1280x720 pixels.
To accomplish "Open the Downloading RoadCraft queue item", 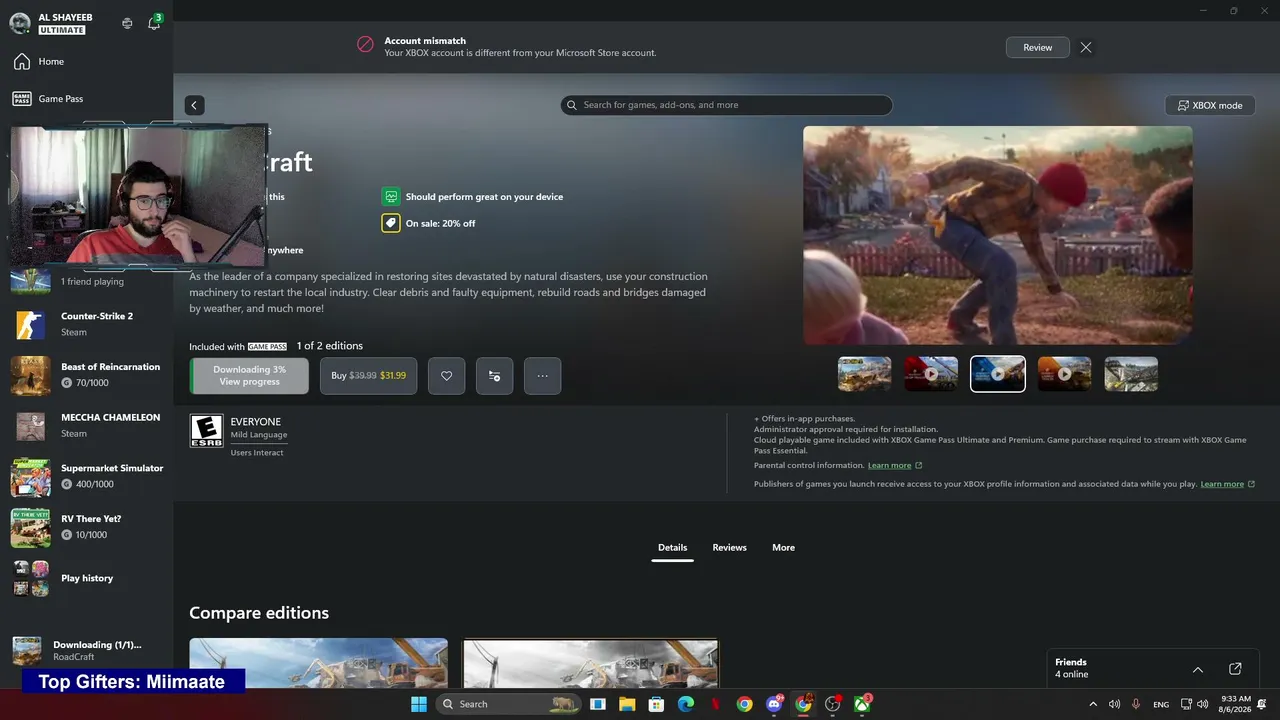I will pyautogui.click(x=87, y=651).
